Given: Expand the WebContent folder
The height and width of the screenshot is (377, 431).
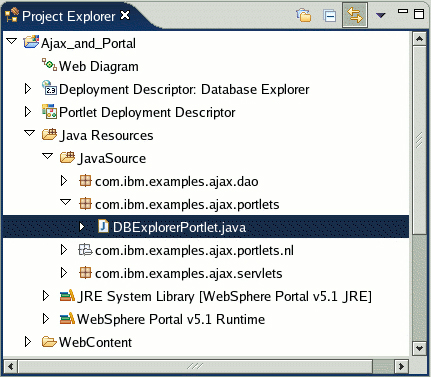Looking at the screenshot, I should click(28, 342).
